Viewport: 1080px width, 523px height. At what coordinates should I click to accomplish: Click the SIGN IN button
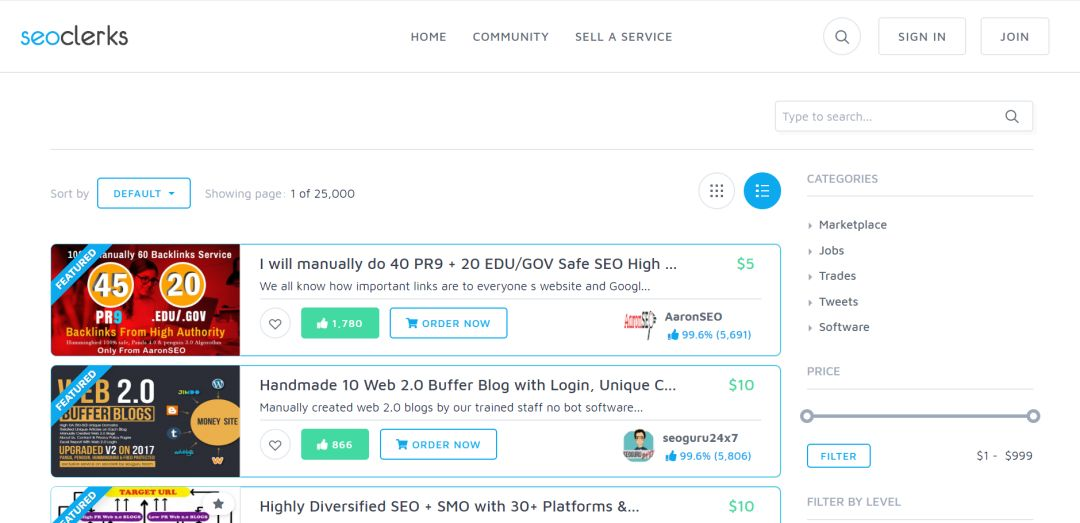922,37
